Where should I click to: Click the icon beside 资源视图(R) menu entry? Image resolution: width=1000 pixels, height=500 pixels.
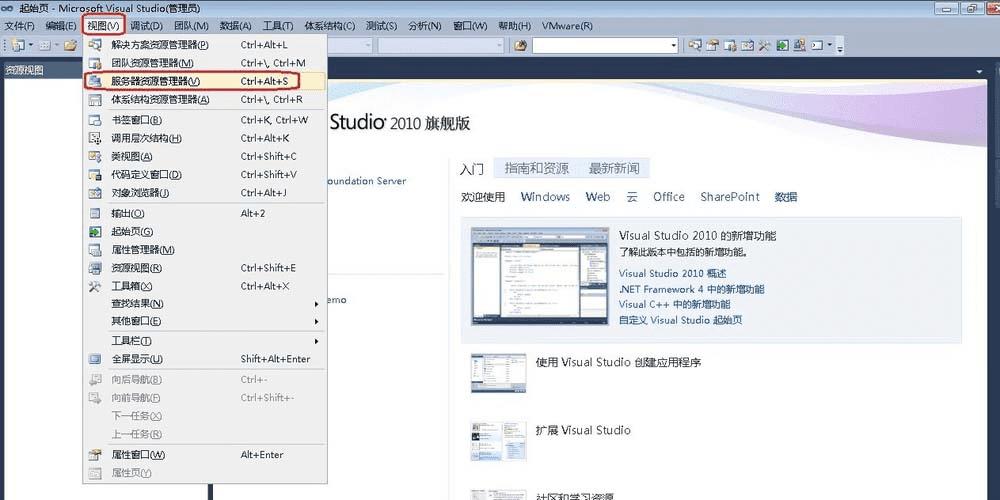tap(95, 268)
